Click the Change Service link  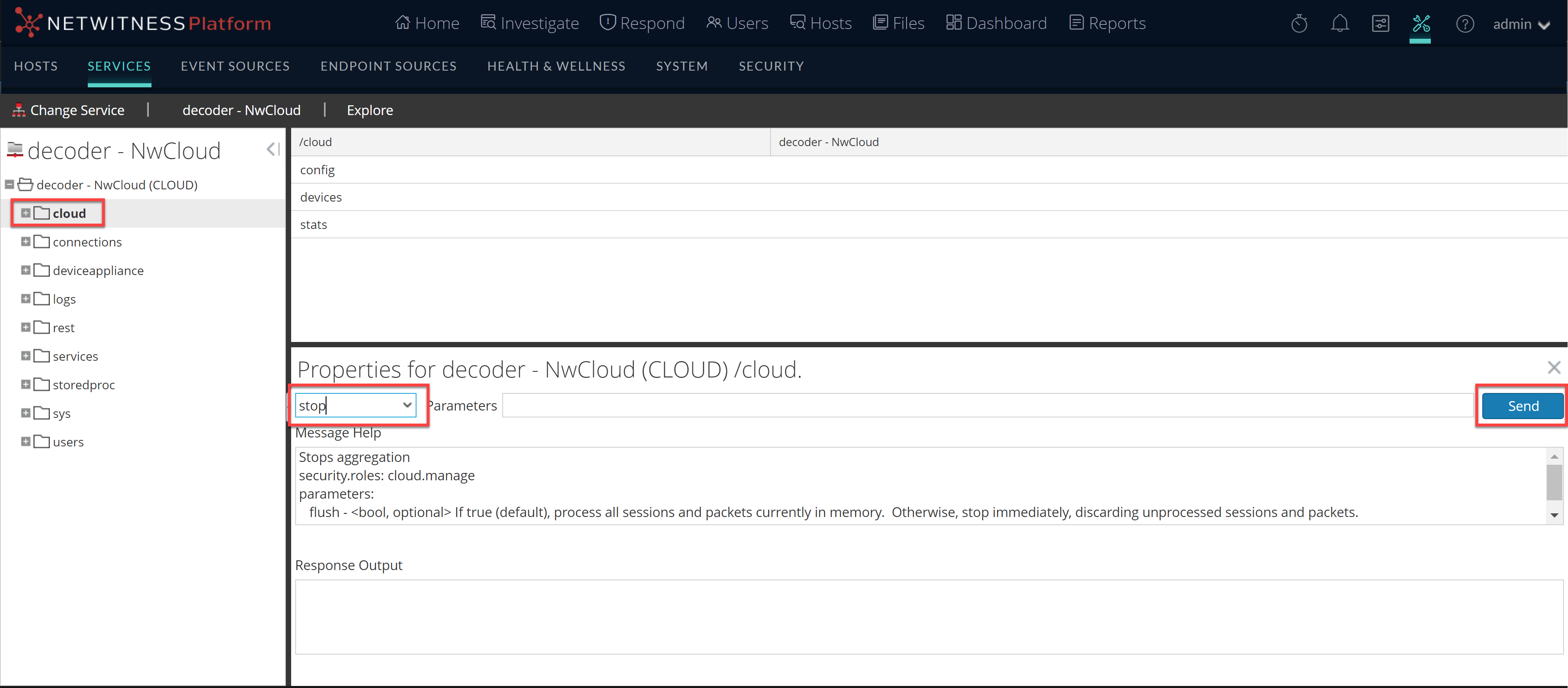point(77,110)
